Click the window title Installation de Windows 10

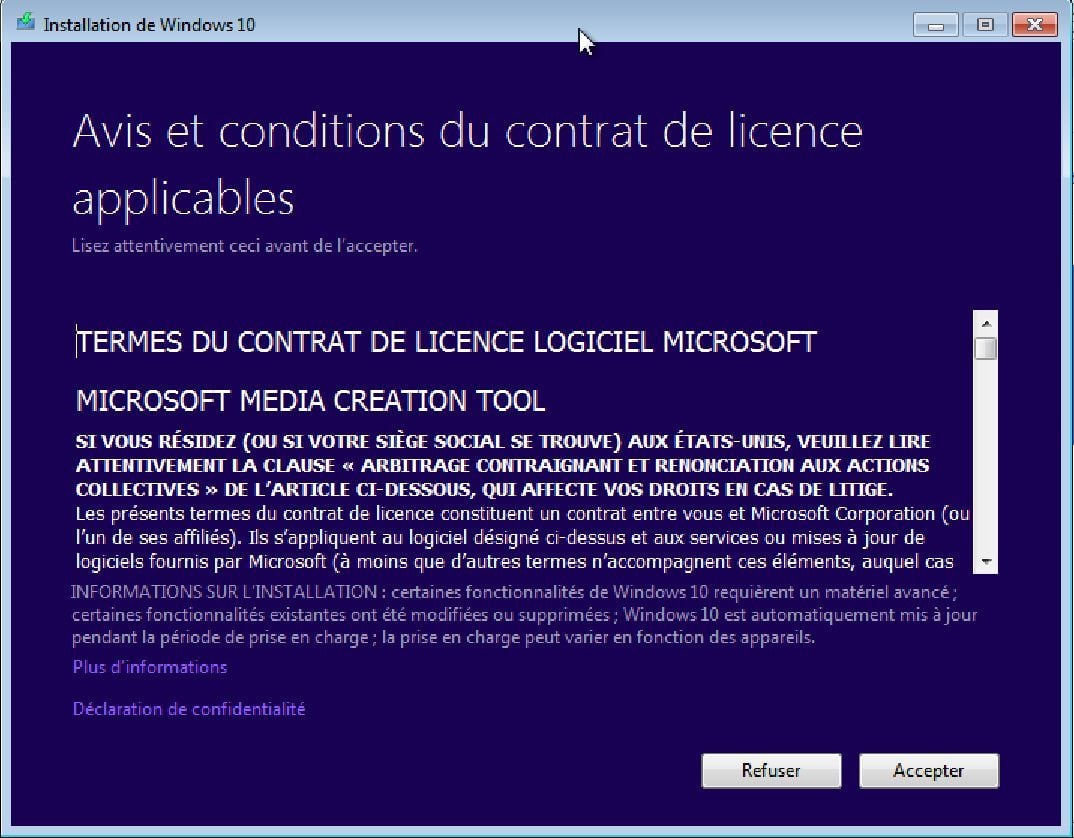click(x=149, y=25)
